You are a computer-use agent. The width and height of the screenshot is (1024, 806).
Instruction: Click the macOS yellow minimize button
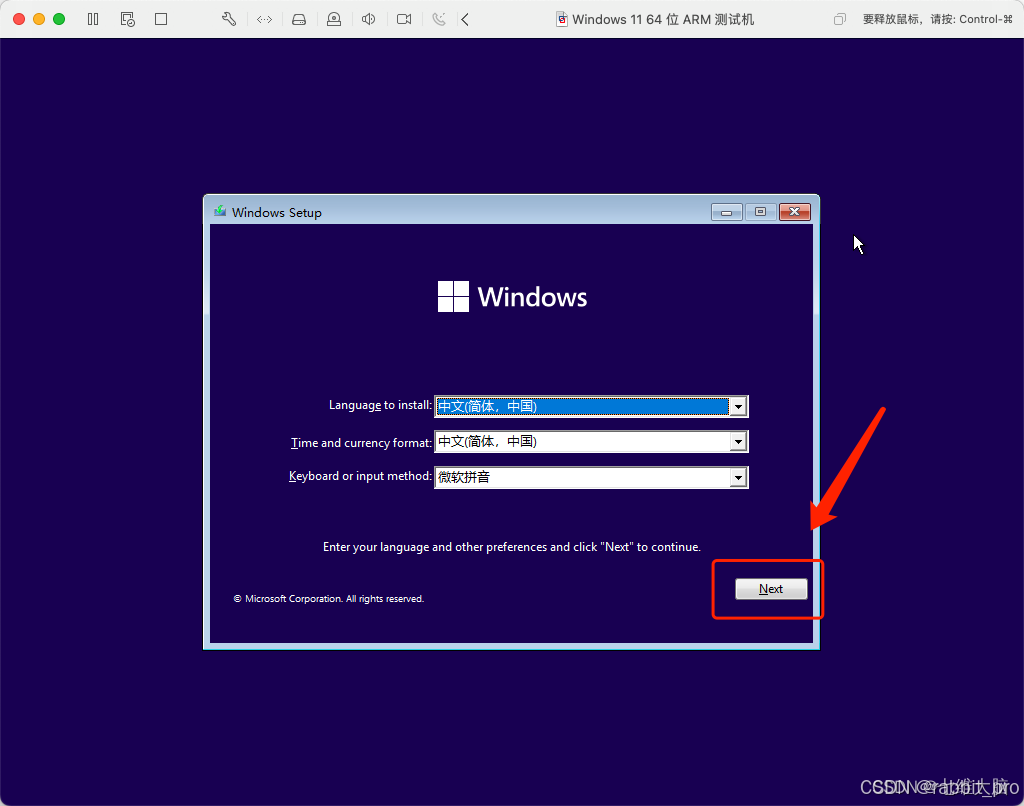pyautogui.click(x=39, y=19)
